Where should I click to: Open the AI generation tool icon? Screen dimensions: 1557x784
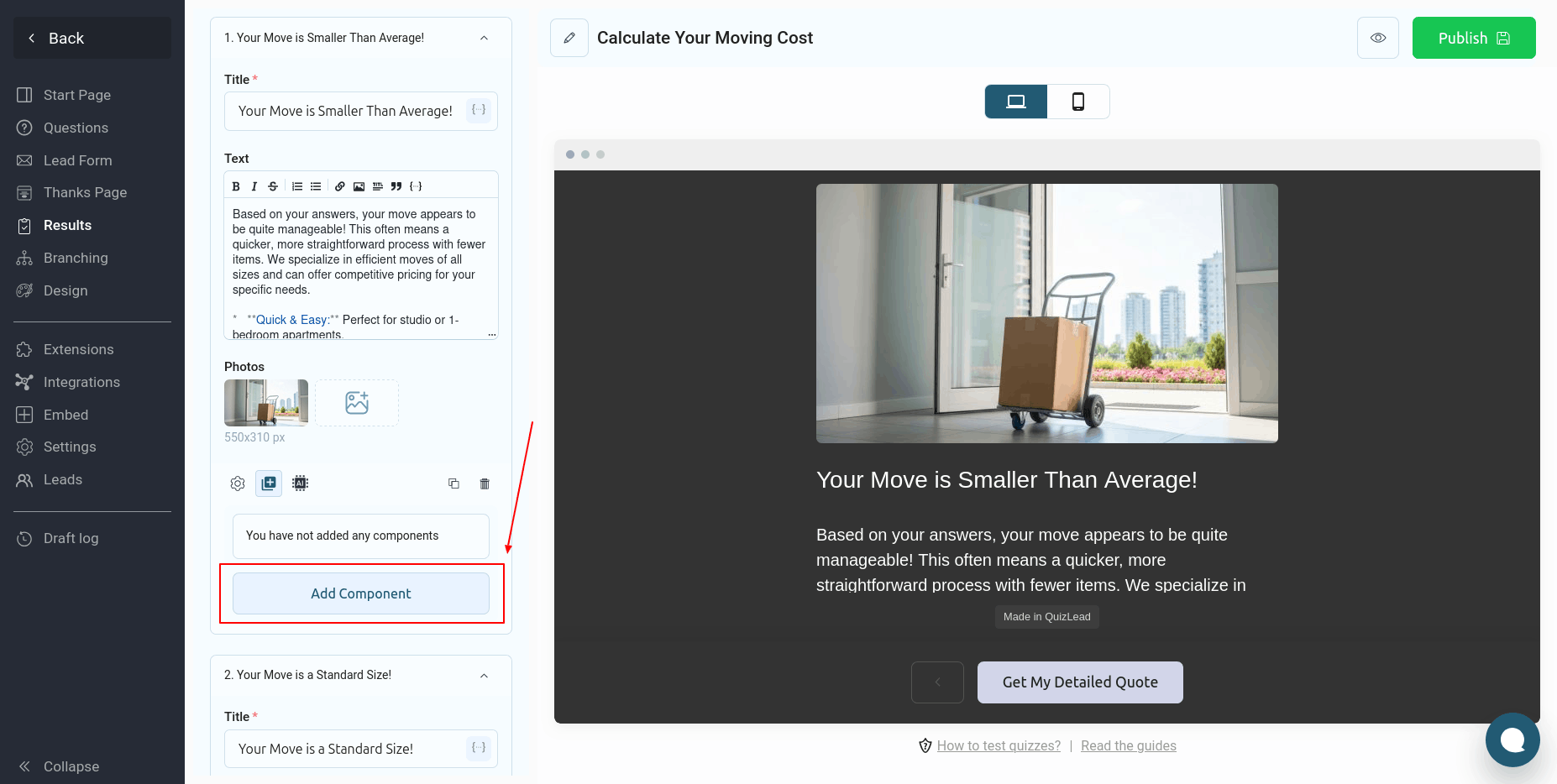300,483
